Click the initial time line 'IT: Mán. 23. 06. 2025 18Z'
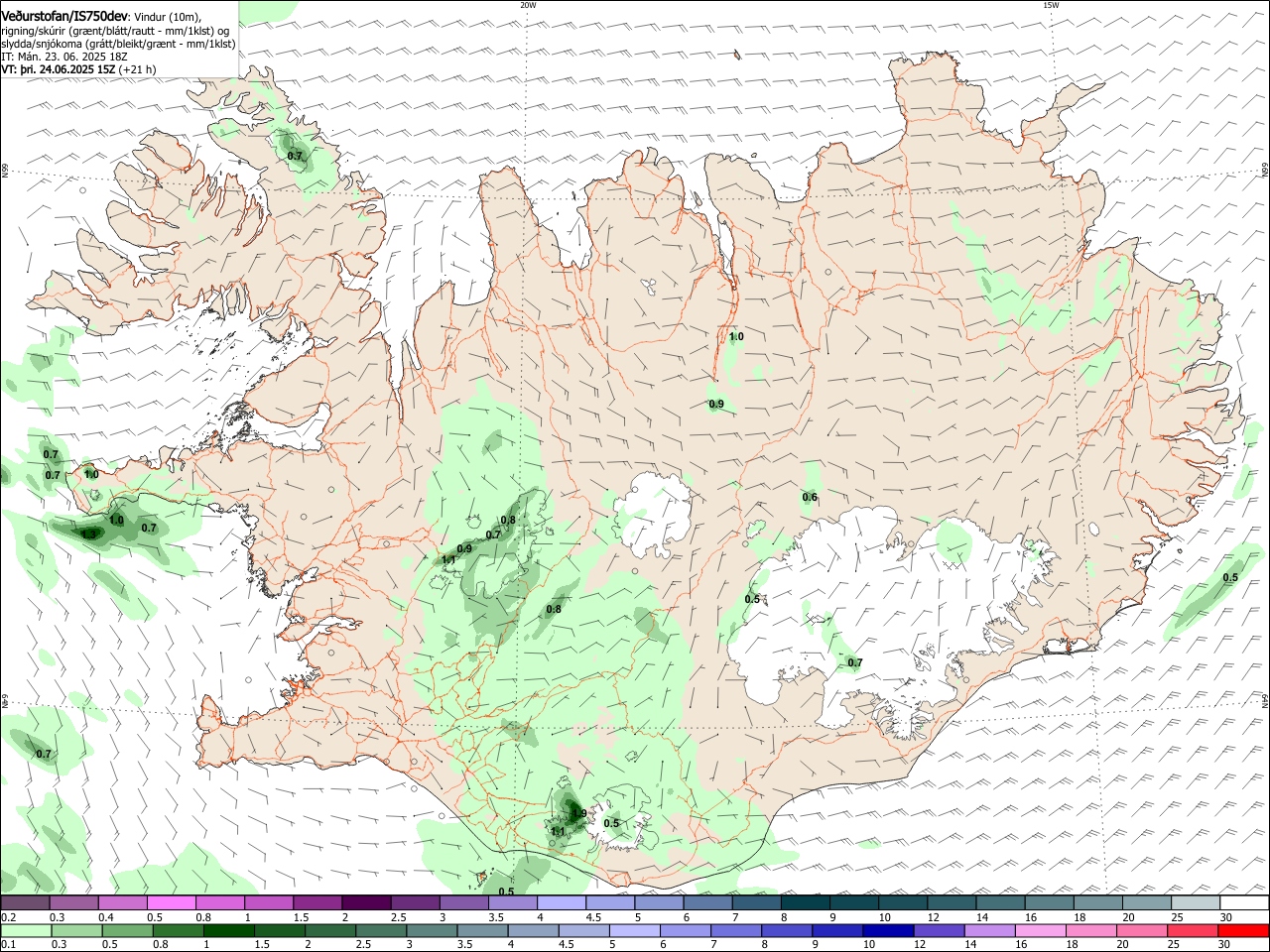Viewport: 1270px width, 952px height. click(x=64, y=57)
